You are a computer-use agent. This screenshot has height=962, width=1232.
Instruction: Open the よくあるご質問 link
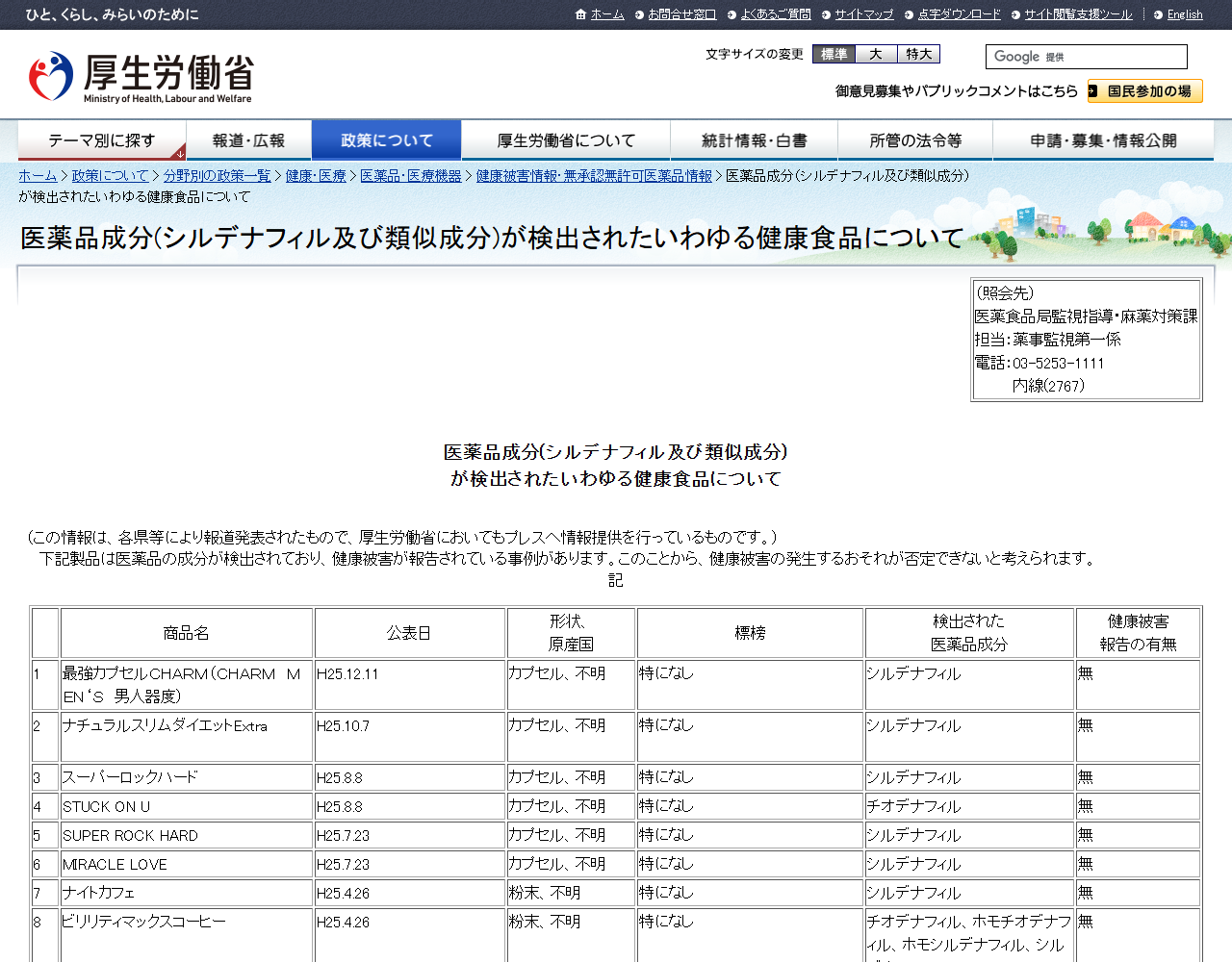tap(776, 14)
